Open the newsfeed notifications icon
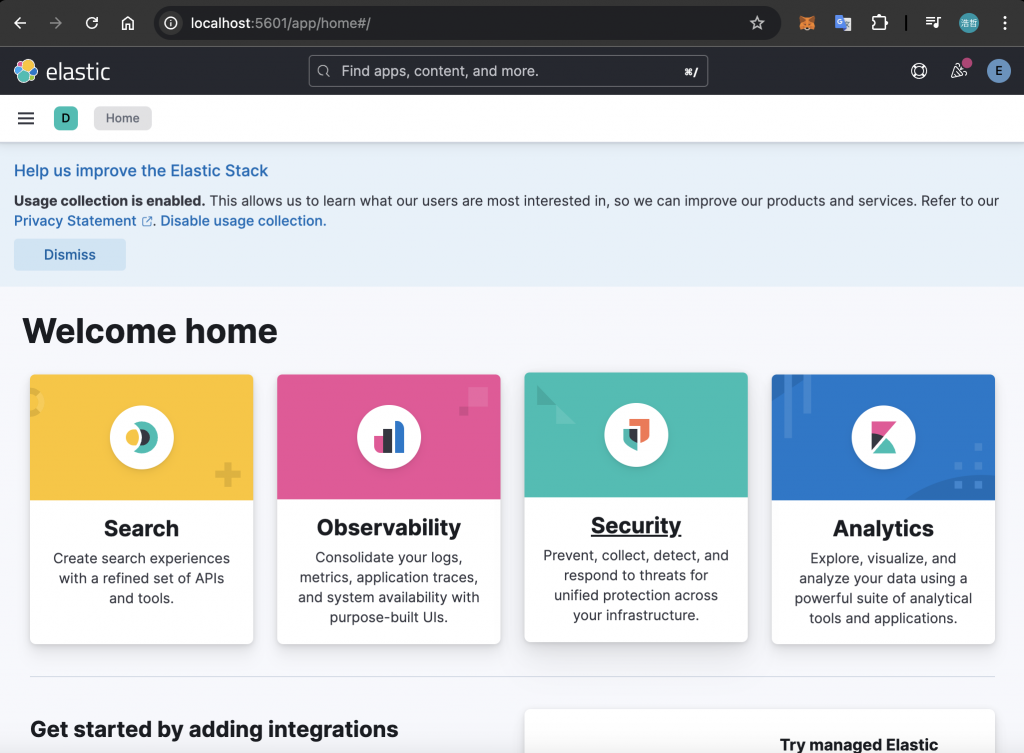Viewport: 1024px width, 753px height. (x=959, y=71)
